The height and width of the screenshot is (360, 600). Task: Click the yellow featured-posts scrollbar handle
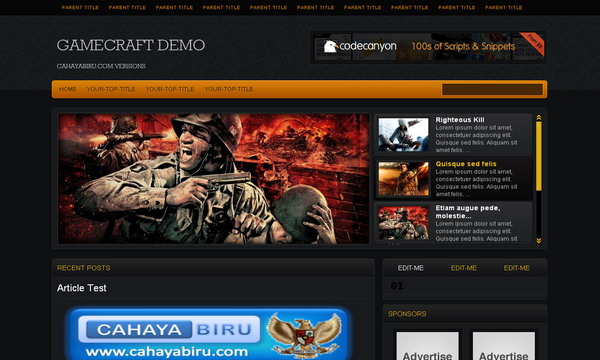pyautogui.click(x=539, y=156)
